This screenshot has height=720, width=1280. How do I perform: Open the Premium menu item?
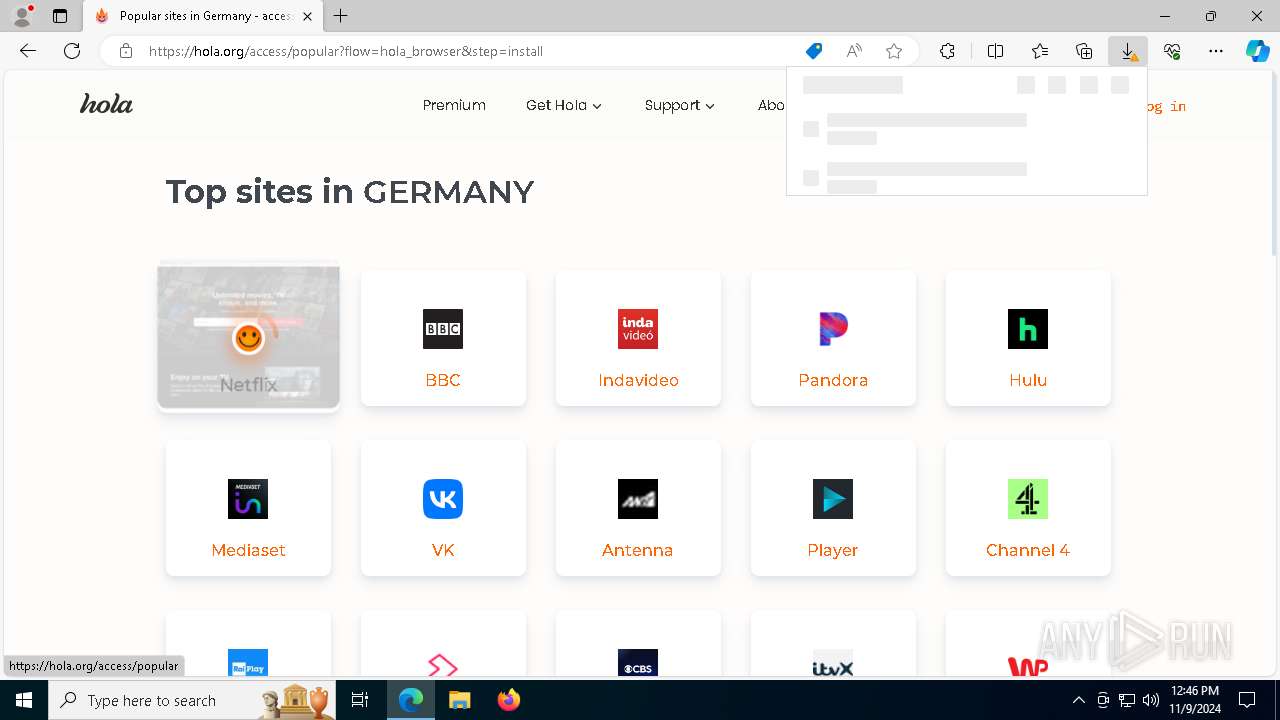pyautogui.click(x=454, y=105)
